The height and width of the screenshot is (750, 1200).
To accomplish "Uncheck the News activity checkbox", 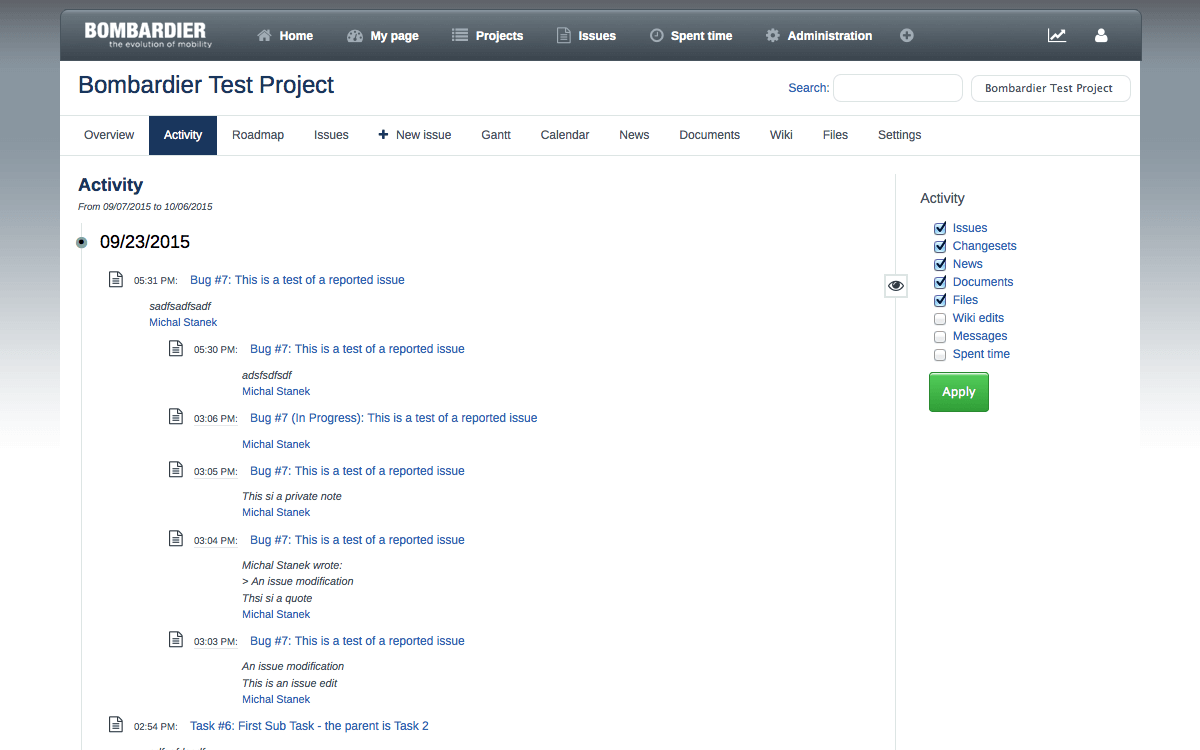I will click(x=940, y=264).
